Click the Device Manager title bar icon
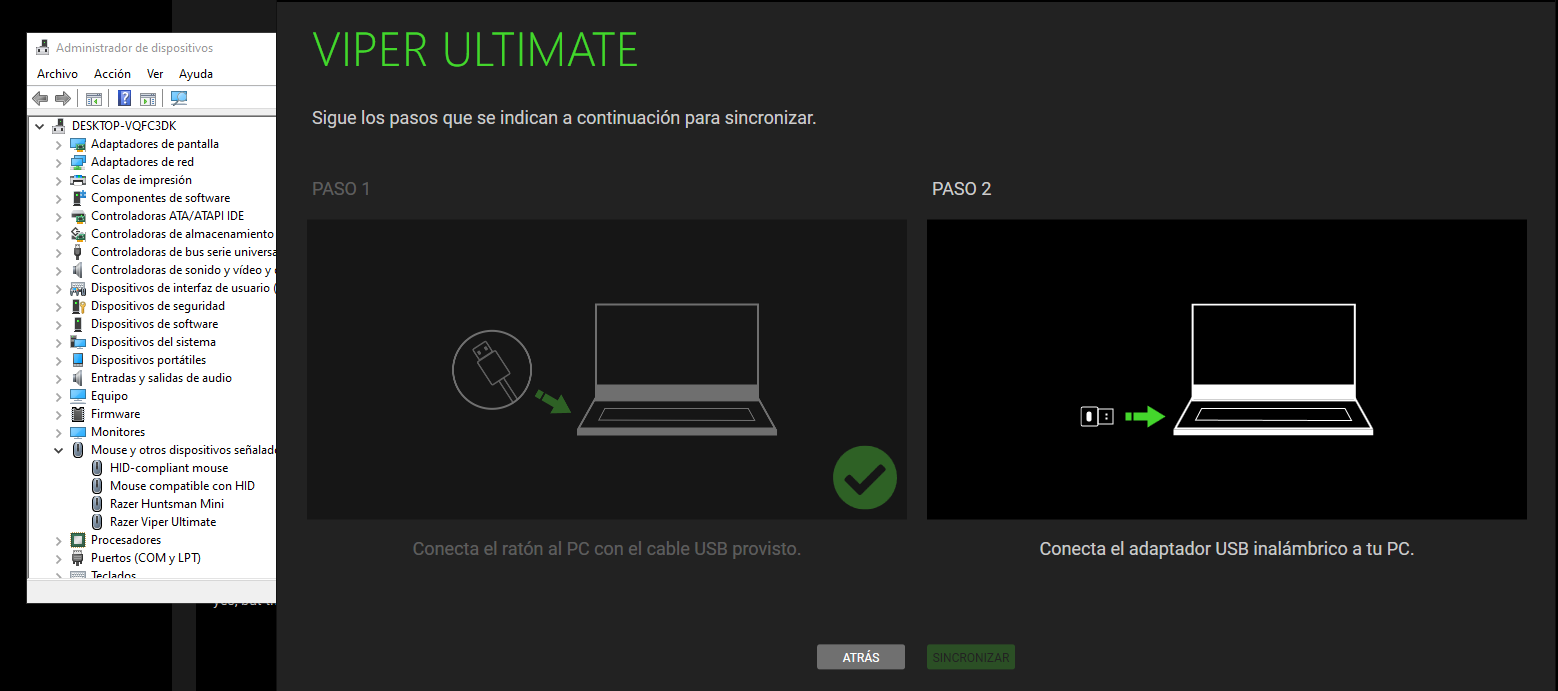Viewport: 1558px width, 691px height. 42,47
